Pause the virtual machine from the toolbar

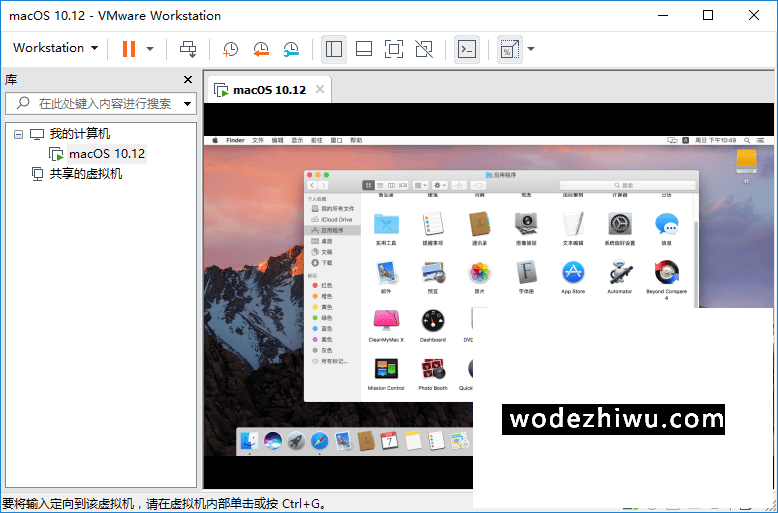(129, 49)
